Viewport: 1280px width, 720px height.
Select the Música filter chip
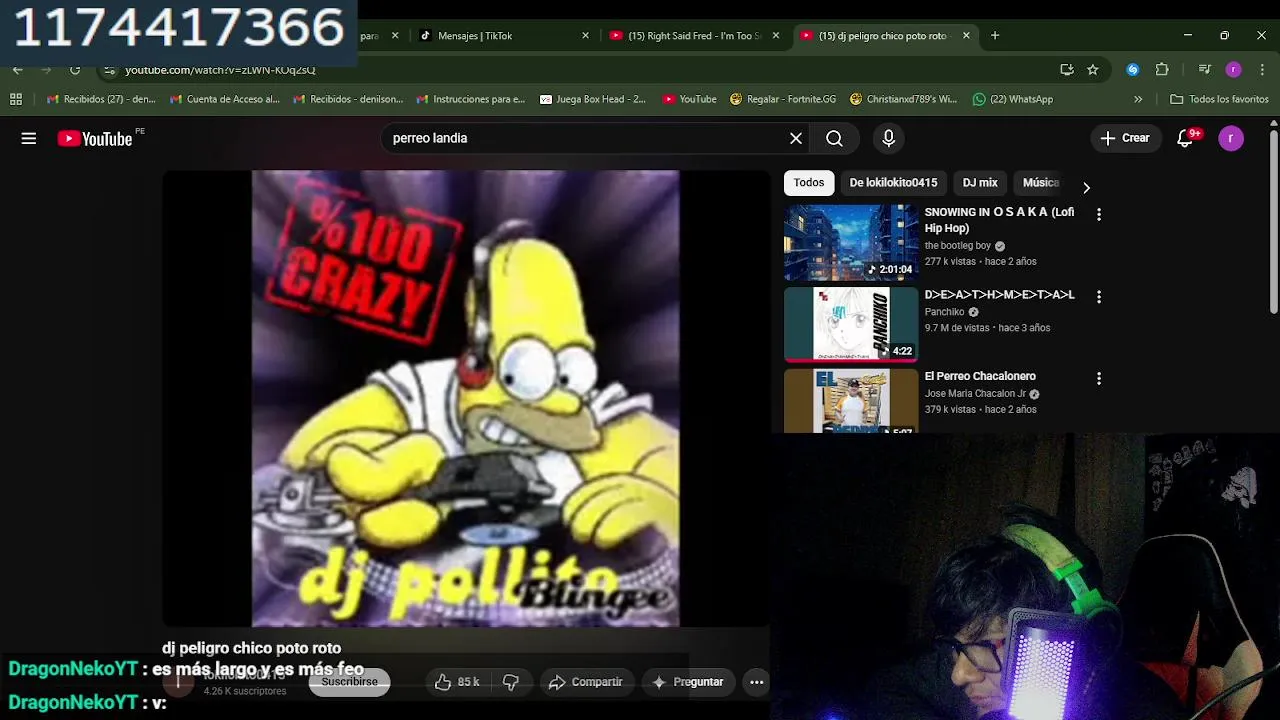pyautogui.click(x=1040, y=183)
